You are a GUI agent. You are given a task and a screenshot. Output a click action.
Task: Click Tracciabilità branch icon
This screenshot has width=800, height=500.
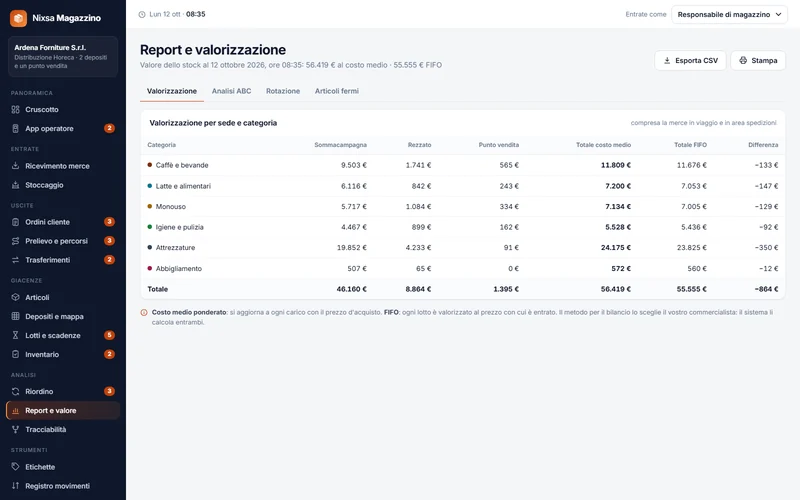tap(15, 430)
